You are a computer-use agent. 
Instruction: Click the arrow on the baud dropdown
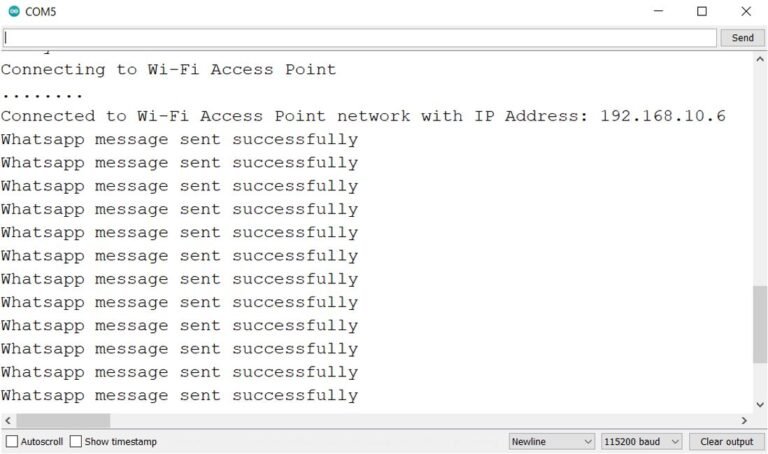(675, 442)
